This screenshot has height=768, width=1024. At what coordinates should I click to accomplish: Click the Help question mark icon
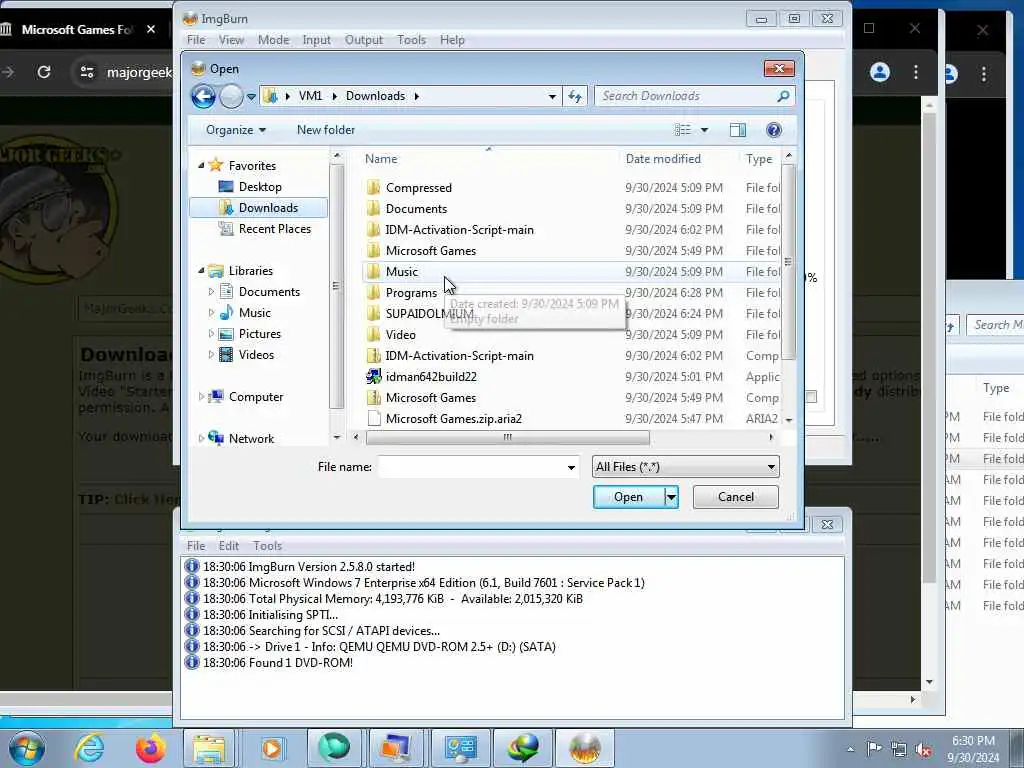tap(774, 130)
